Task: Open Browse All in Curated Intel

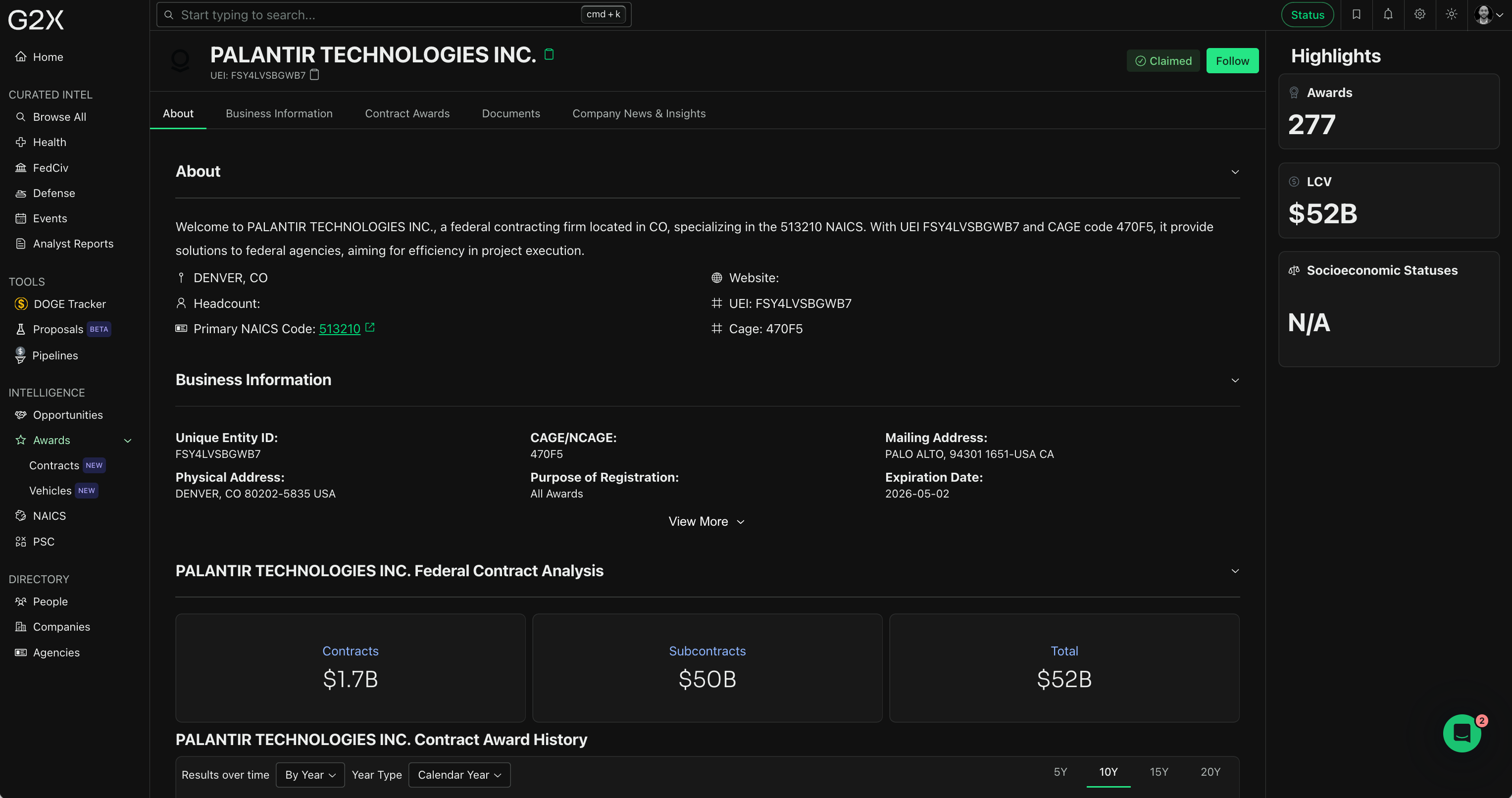Action: click(x=59, y=117)
